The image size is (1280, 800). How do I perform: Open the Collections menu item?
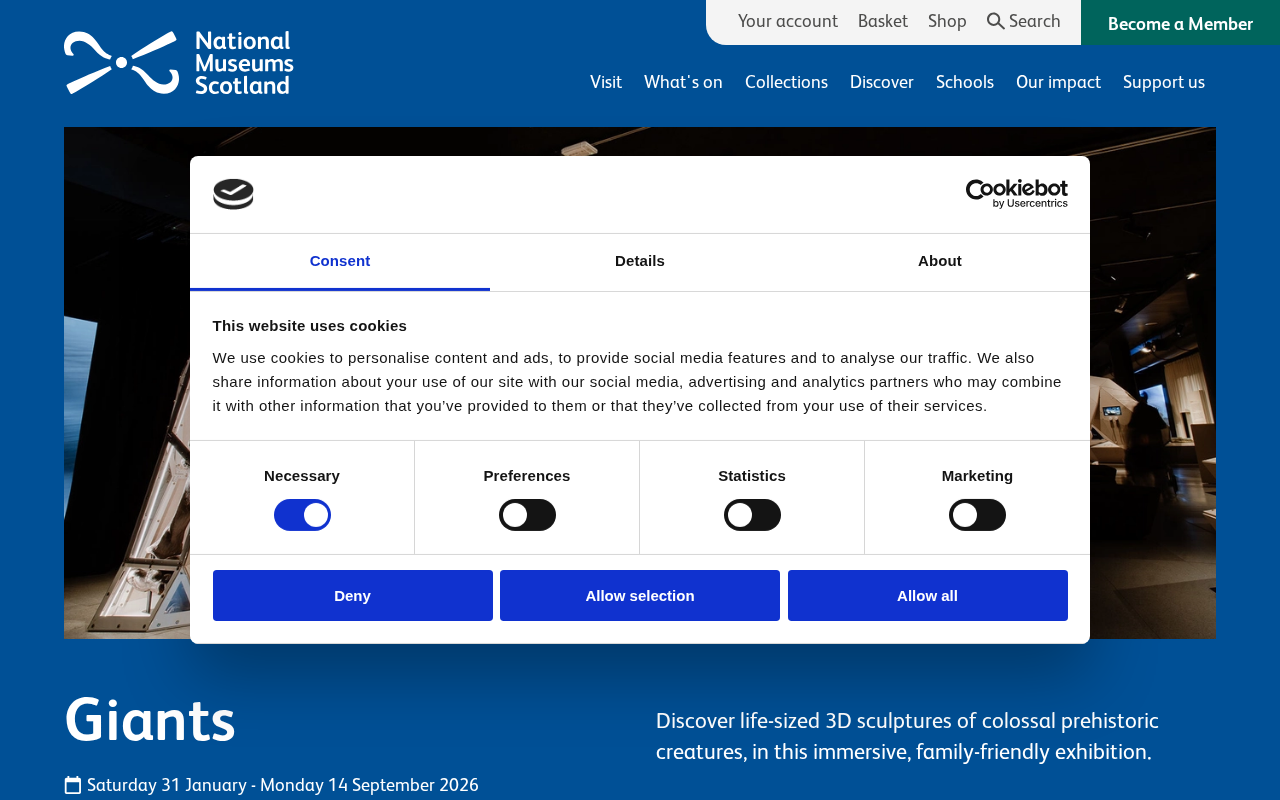coord(786,82)
